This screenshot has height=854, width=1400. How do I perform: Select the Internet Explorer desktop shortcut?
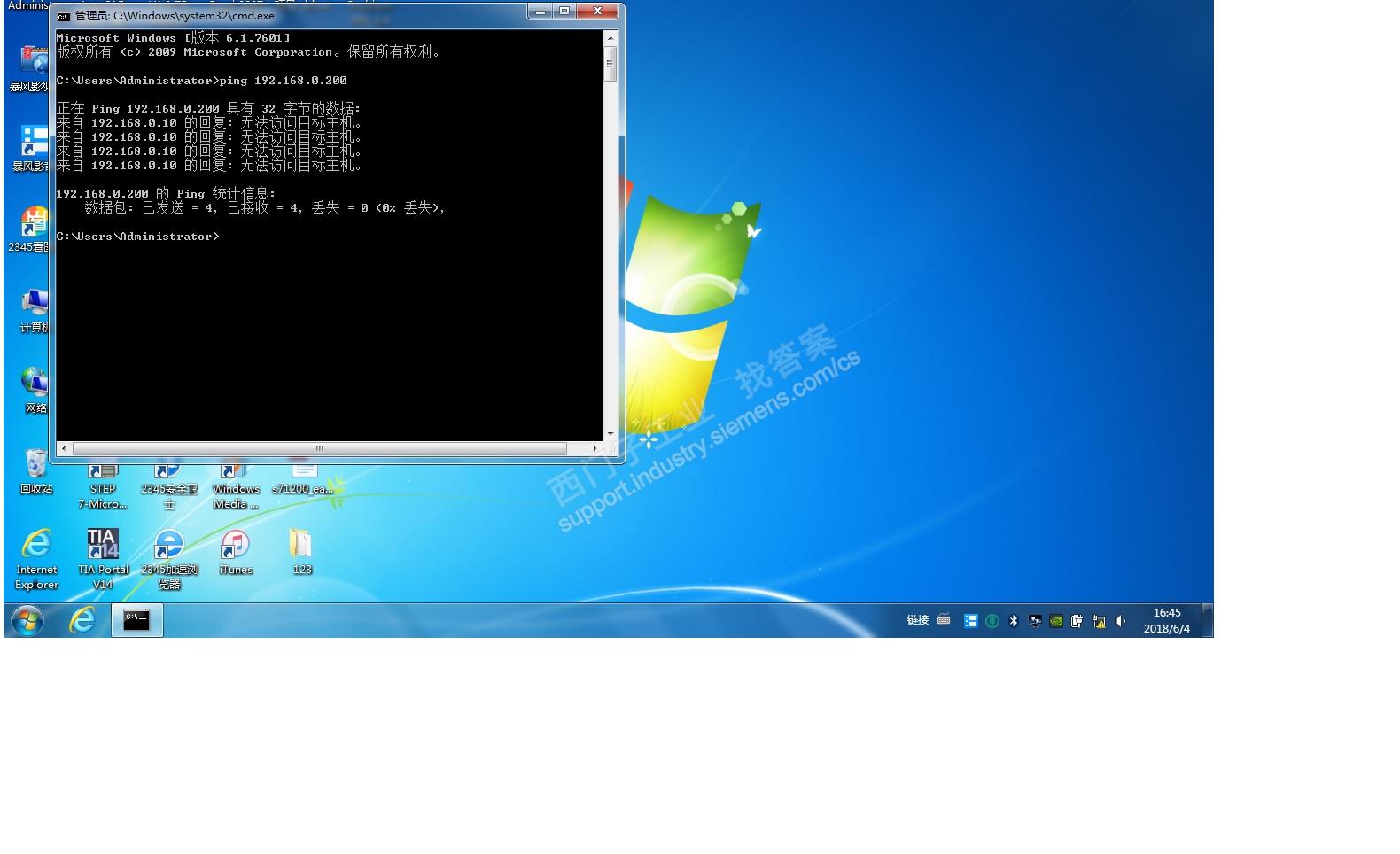pos(36,559)
